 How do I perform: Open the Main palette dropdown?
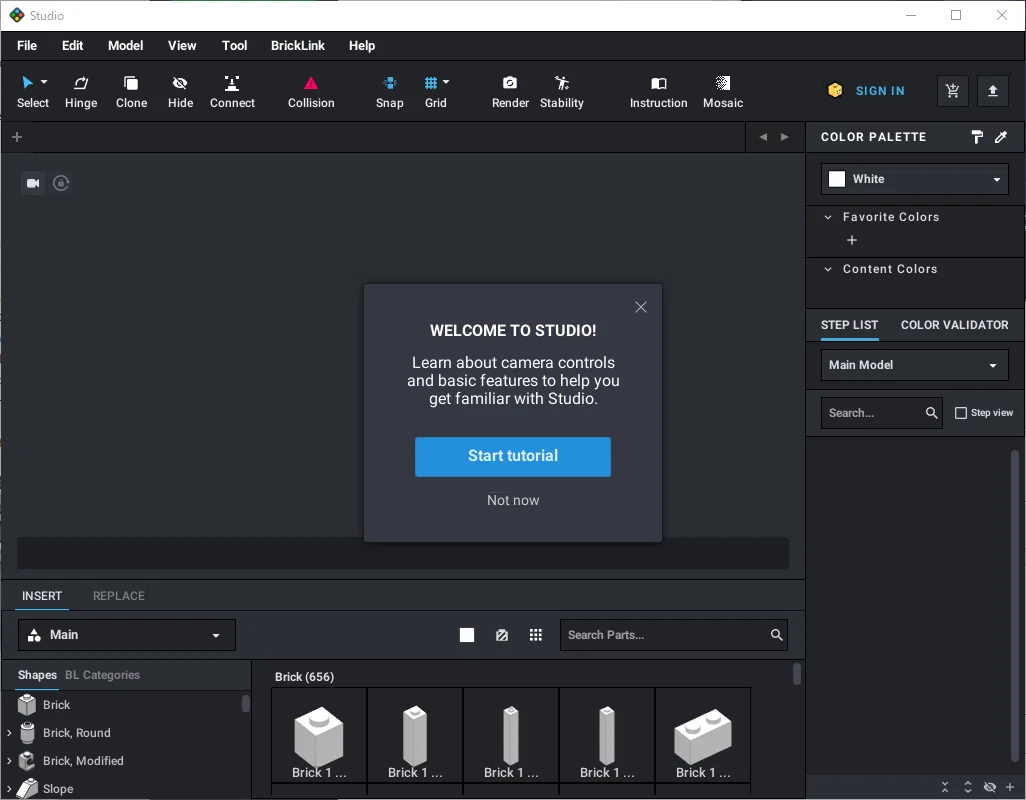pyautogui.click(x=126, y=635)
